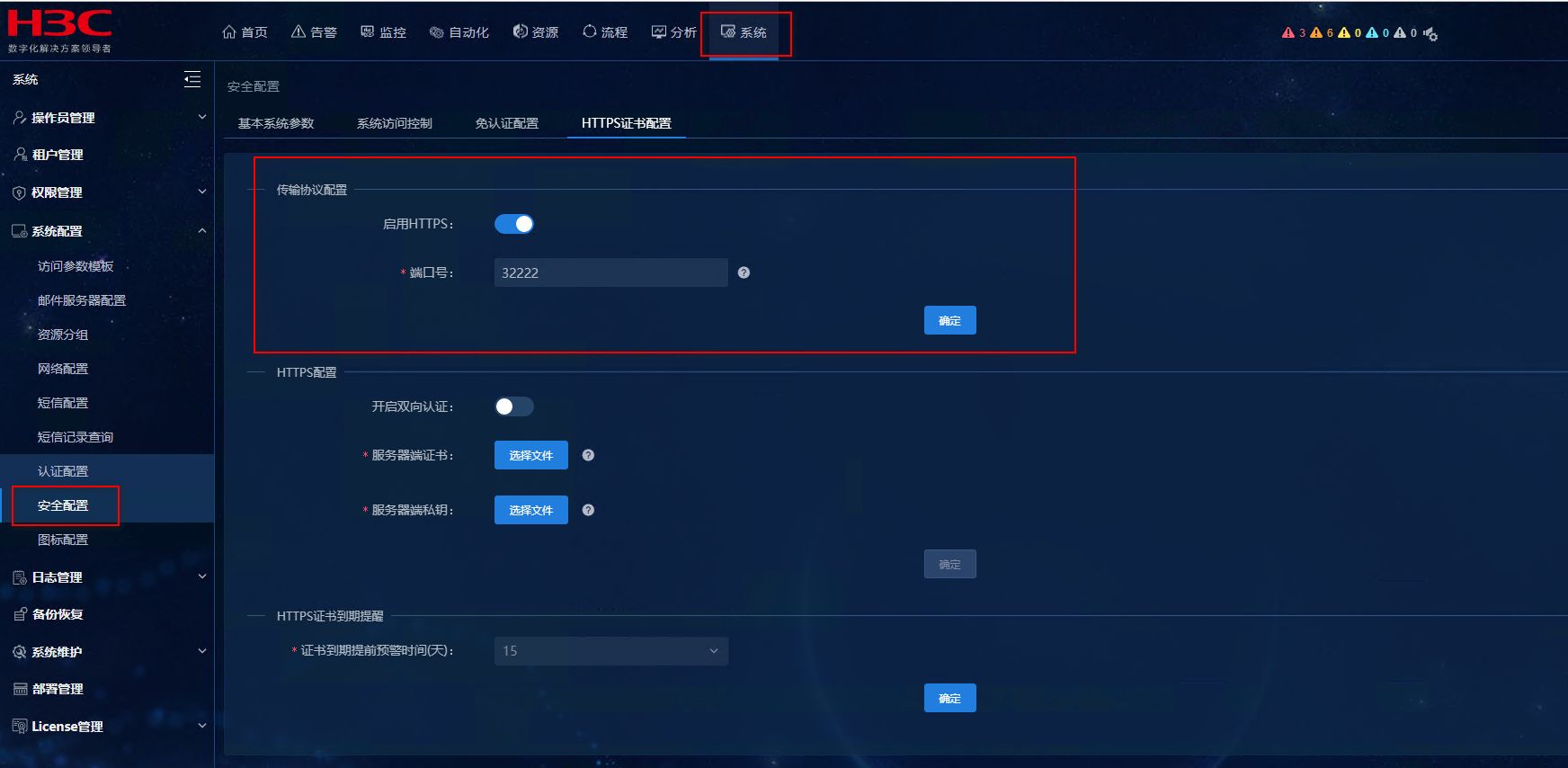Show help for server private key upload

coord(588,510)
